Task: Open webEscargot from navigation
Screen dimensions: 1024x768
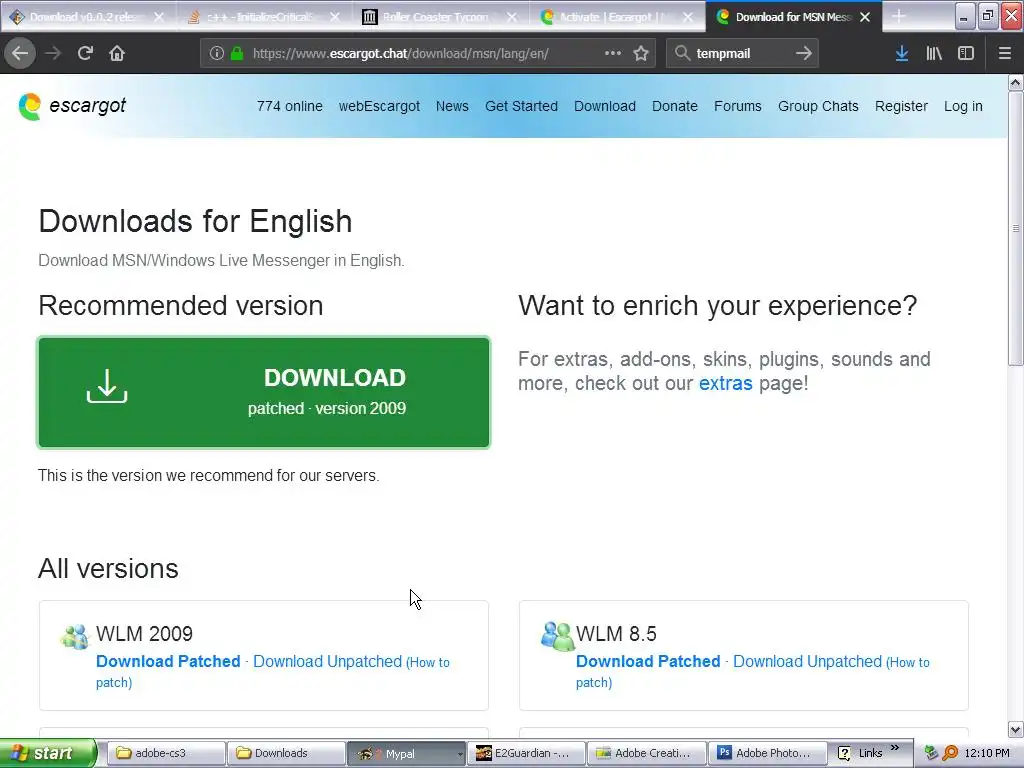Action: point(379,106)
